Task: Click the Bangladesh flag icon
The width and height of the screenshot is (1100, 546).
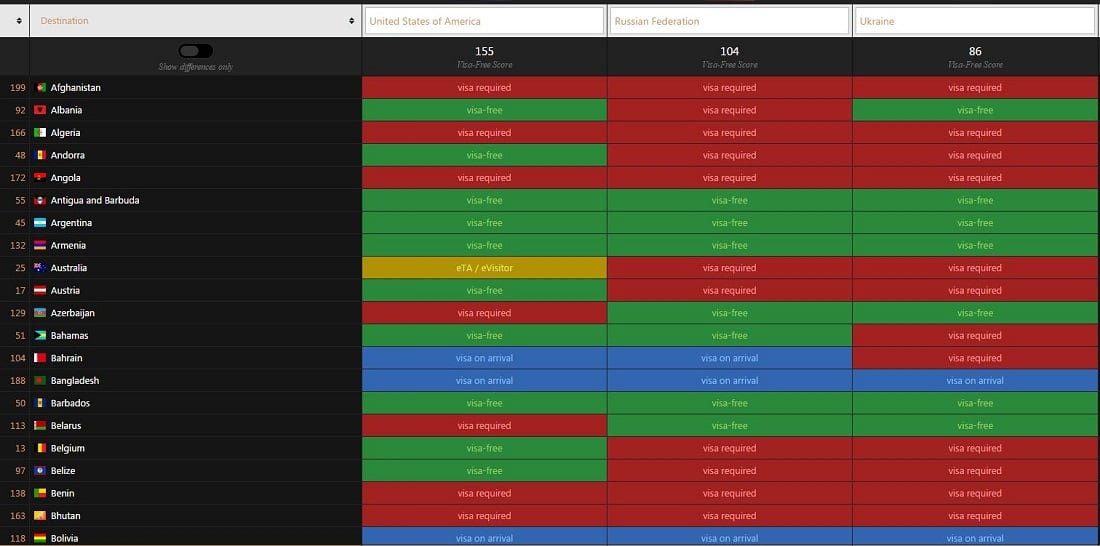Action: click(x=40, y=380)
